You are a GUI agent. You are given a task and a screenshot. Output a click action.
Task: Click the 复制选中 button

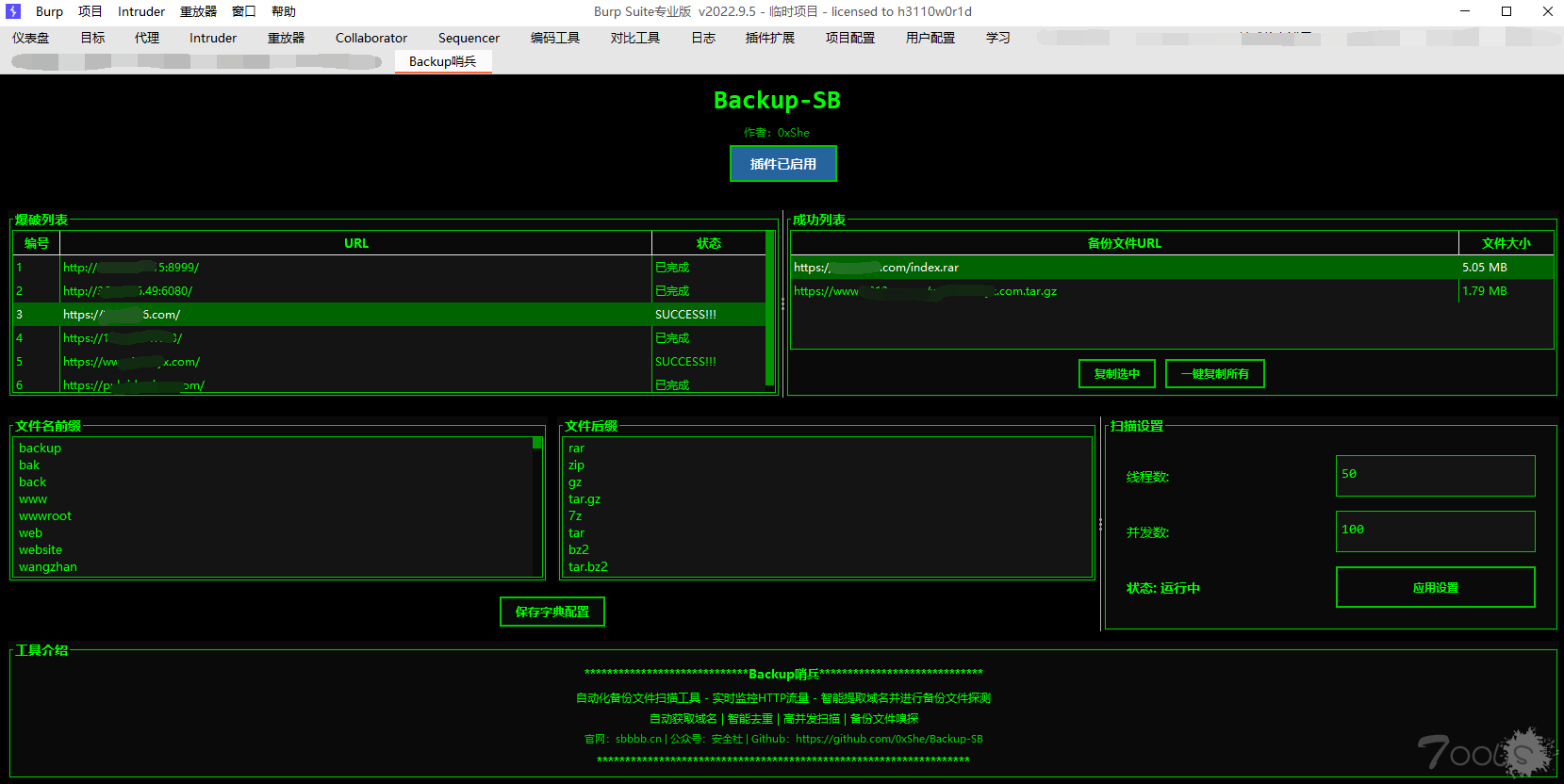(1116, 374)
